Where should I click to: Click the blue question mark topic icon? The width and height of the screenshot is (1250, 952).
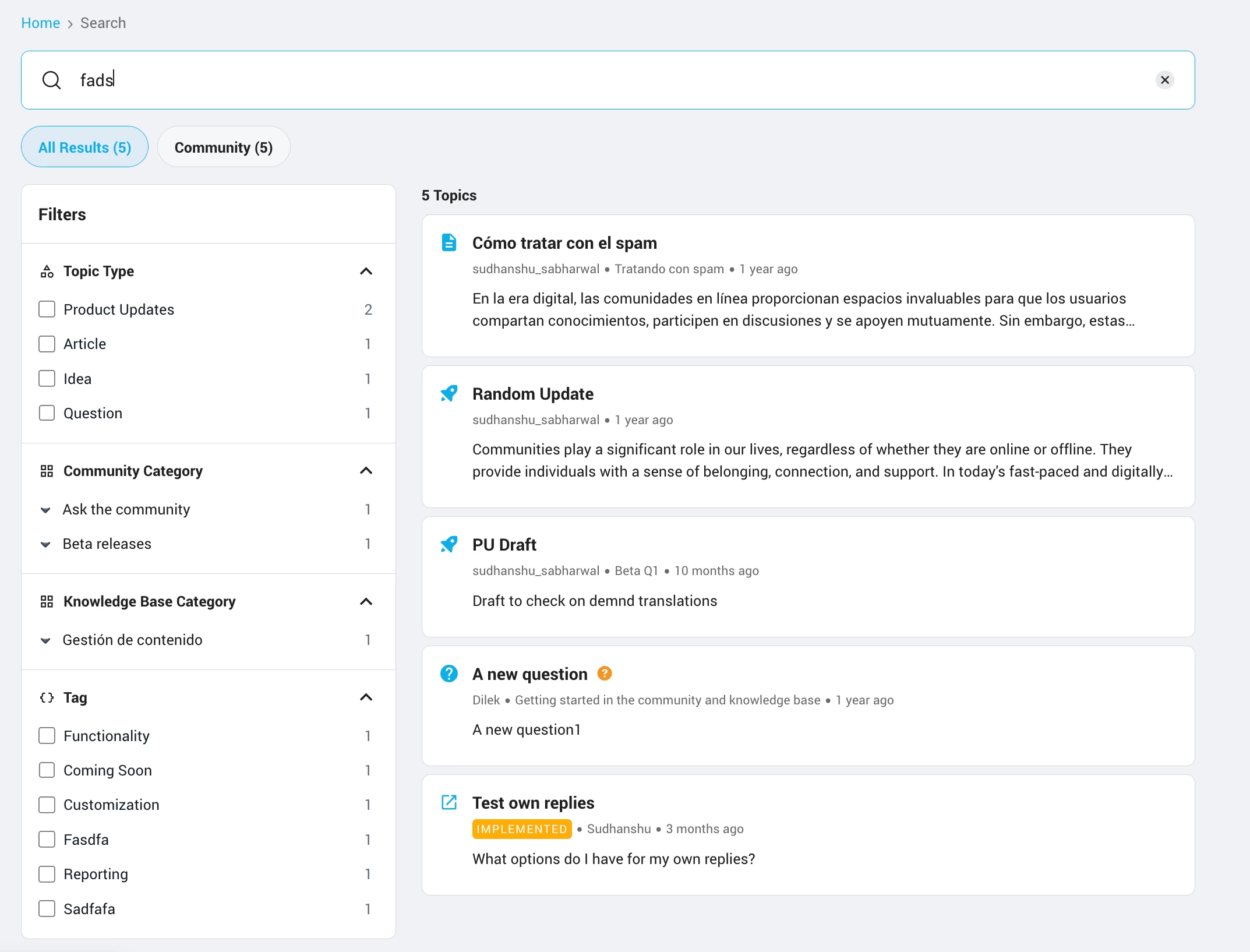point(449,674)
